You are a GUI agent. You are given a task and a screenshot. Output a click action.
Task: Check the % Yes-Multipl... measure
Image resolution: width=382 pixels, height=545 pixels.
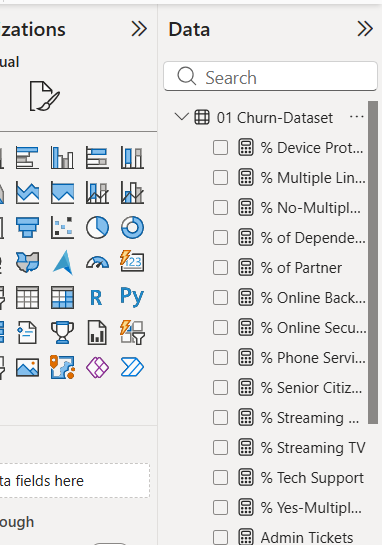[220, 507]
